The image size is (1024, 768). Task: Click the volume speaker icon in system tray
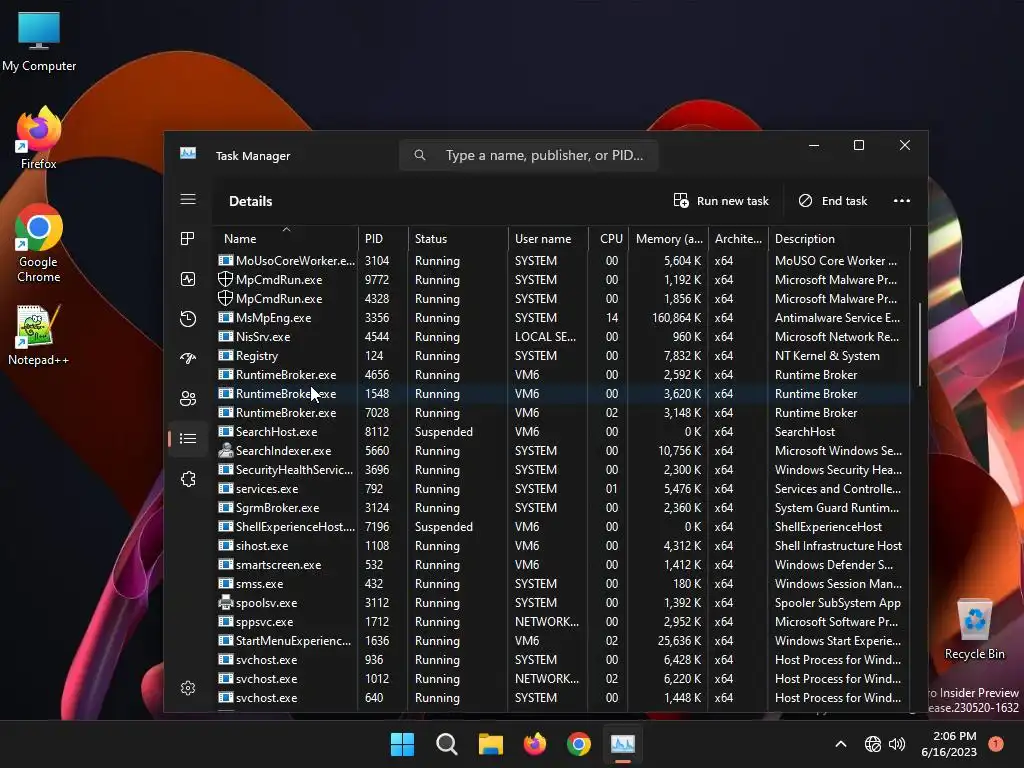pos(897,744)
